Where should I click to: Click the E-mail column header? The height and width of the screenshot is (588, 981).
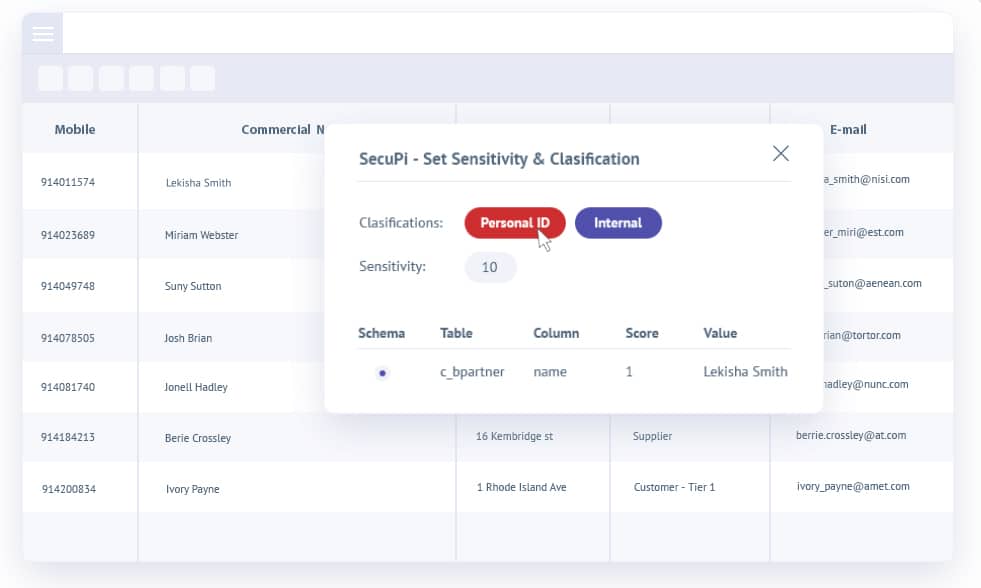pyautogui.click(x=848, y=129)
